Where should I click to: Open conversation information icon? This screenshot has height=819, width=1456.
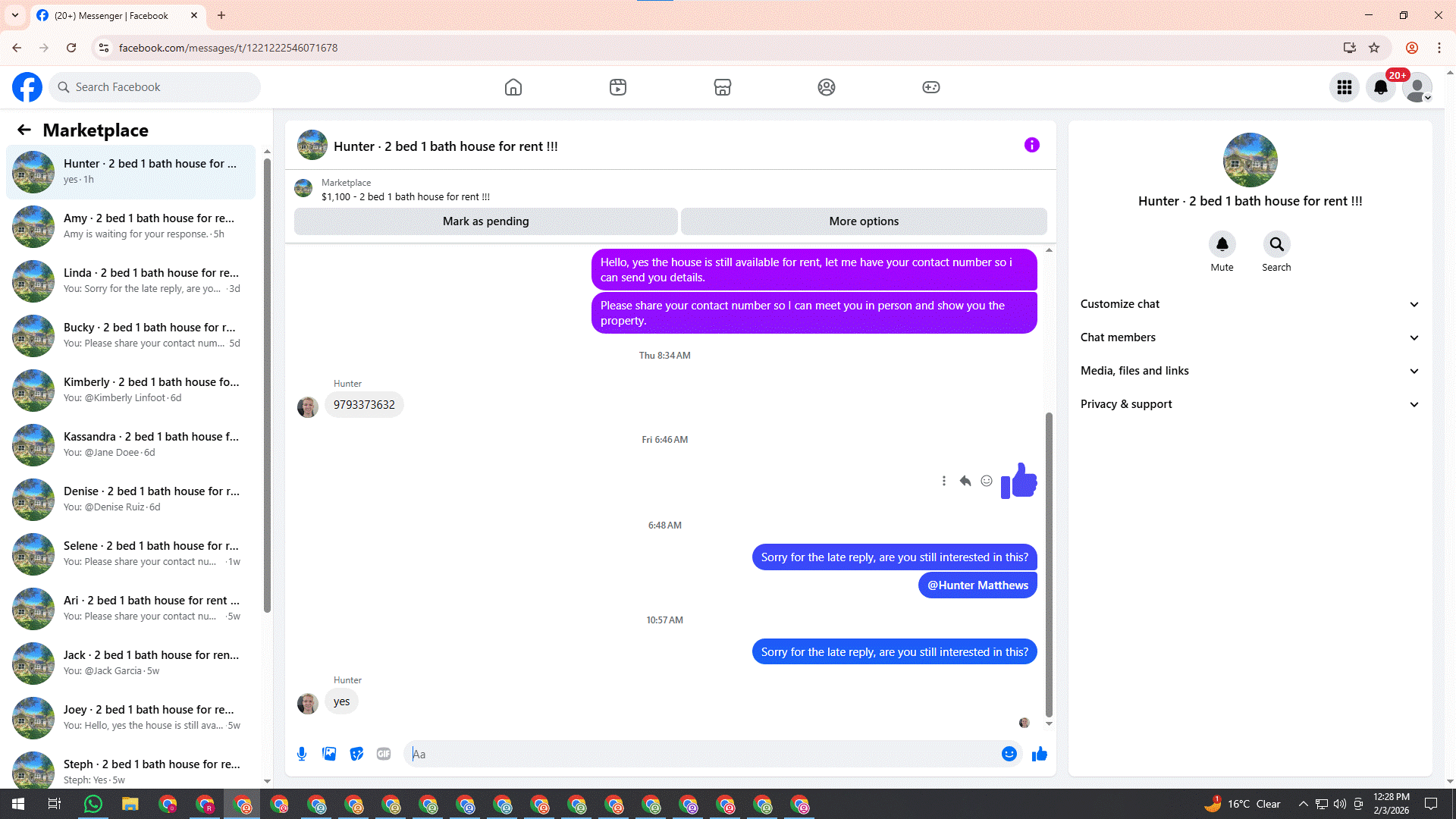coord(1032,145)
